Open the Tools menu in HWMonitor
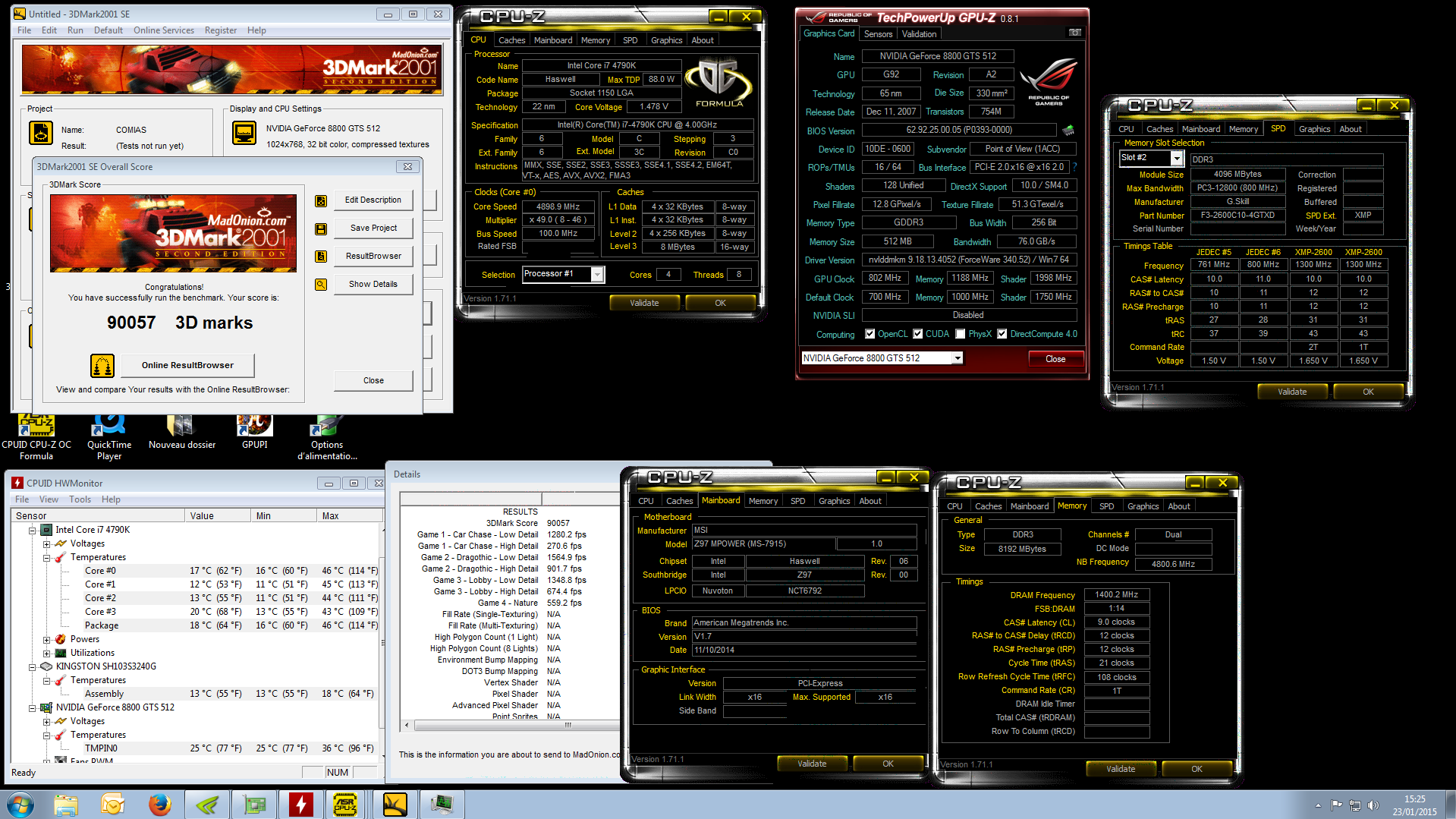 (80, 499)
